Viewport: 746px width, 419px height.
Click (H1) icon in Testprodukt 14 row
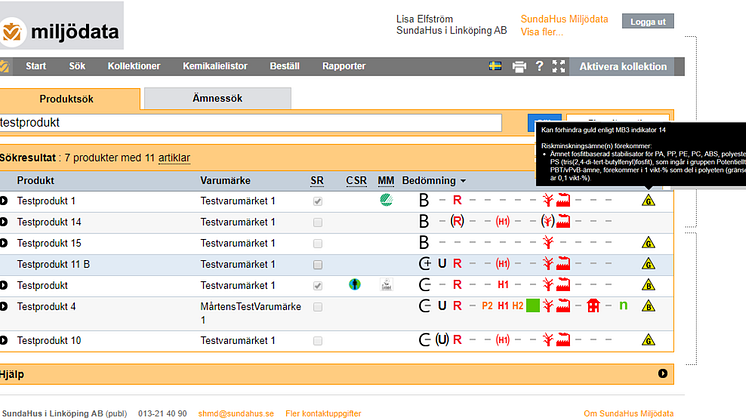(503, 222)
